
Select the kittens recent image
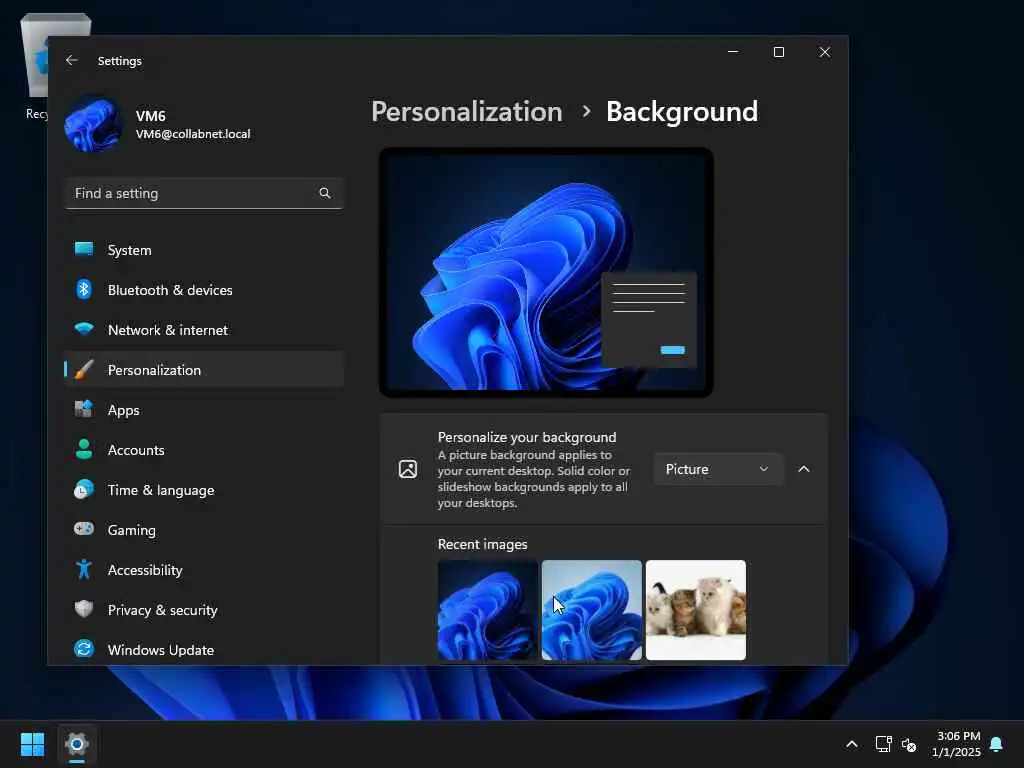[696, 609]
